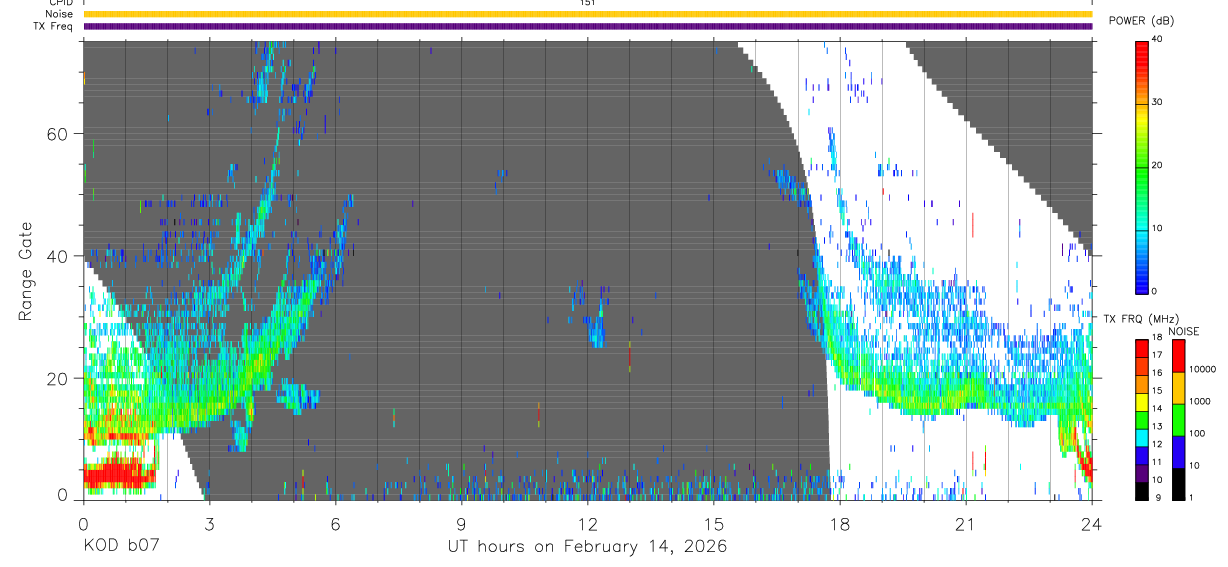Click 'UT hours on February 14, 2026' title
This screenshot has width=1228, height=567.
click(587, 547)
